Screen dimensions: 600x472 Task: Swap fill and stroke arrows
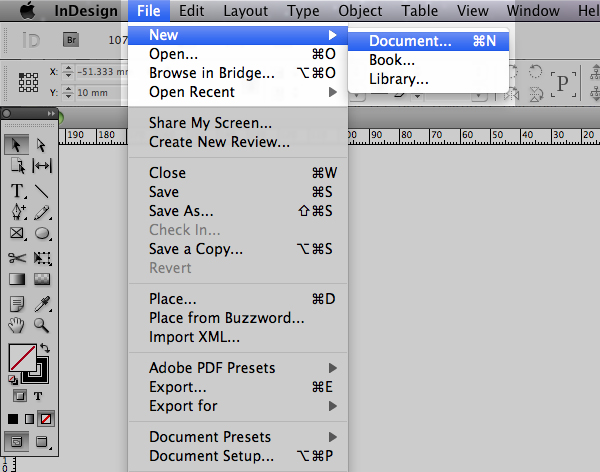tap(45, 348)
